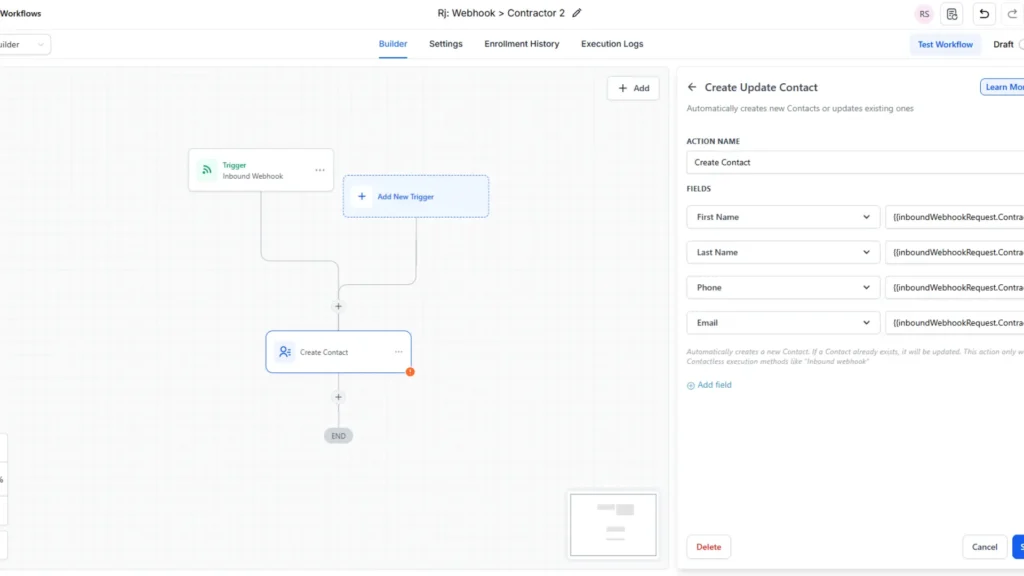Open the RS user avatar

(x=923, y=14)
